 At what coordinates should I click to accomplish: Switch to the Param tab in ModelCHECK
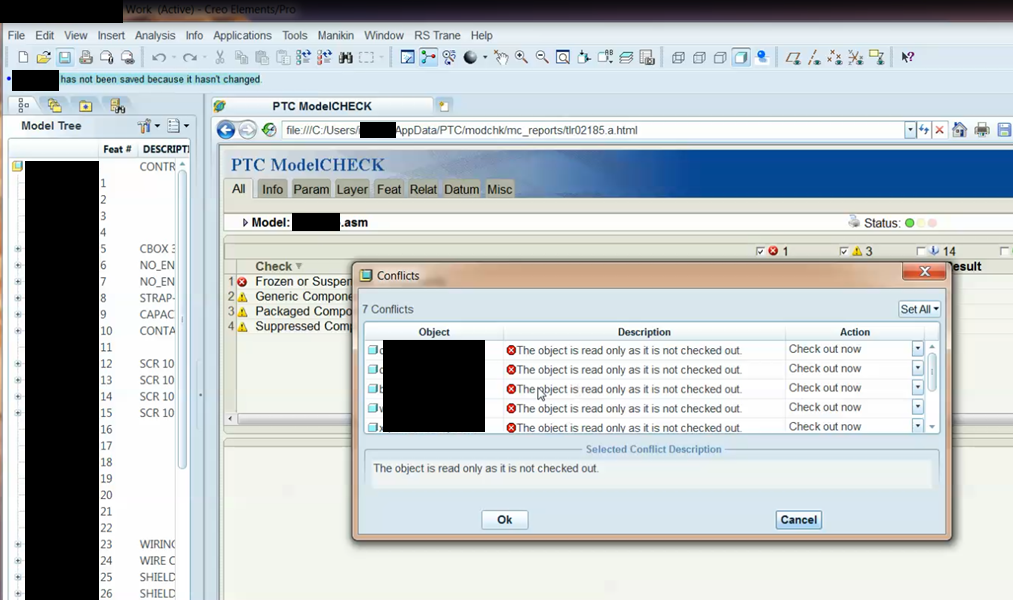coord(311,189)
